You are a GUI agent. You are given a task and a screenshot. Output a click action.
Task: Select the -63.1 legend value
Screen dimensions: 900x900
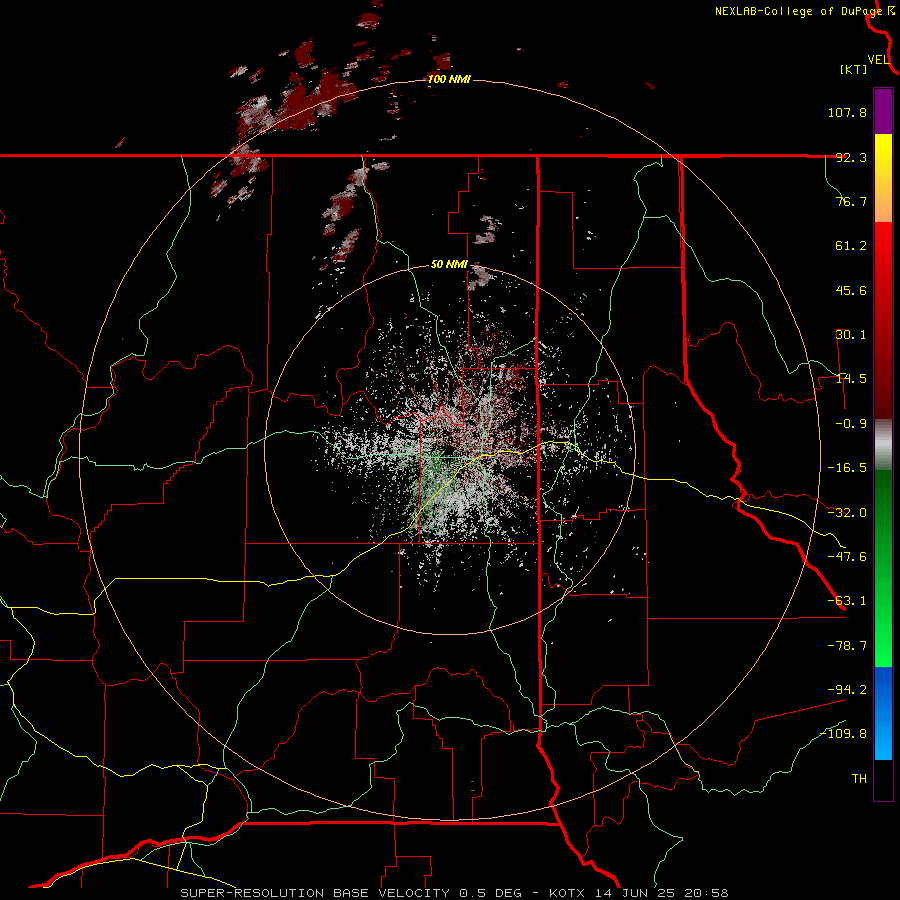pyautogui.click(x=847, y=601)
